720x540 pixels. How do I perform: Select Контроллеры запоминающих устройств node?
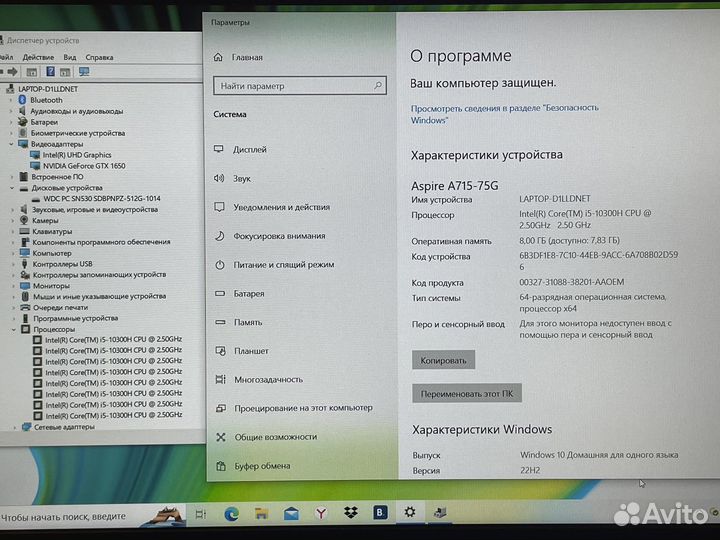[x=99, y=275]
